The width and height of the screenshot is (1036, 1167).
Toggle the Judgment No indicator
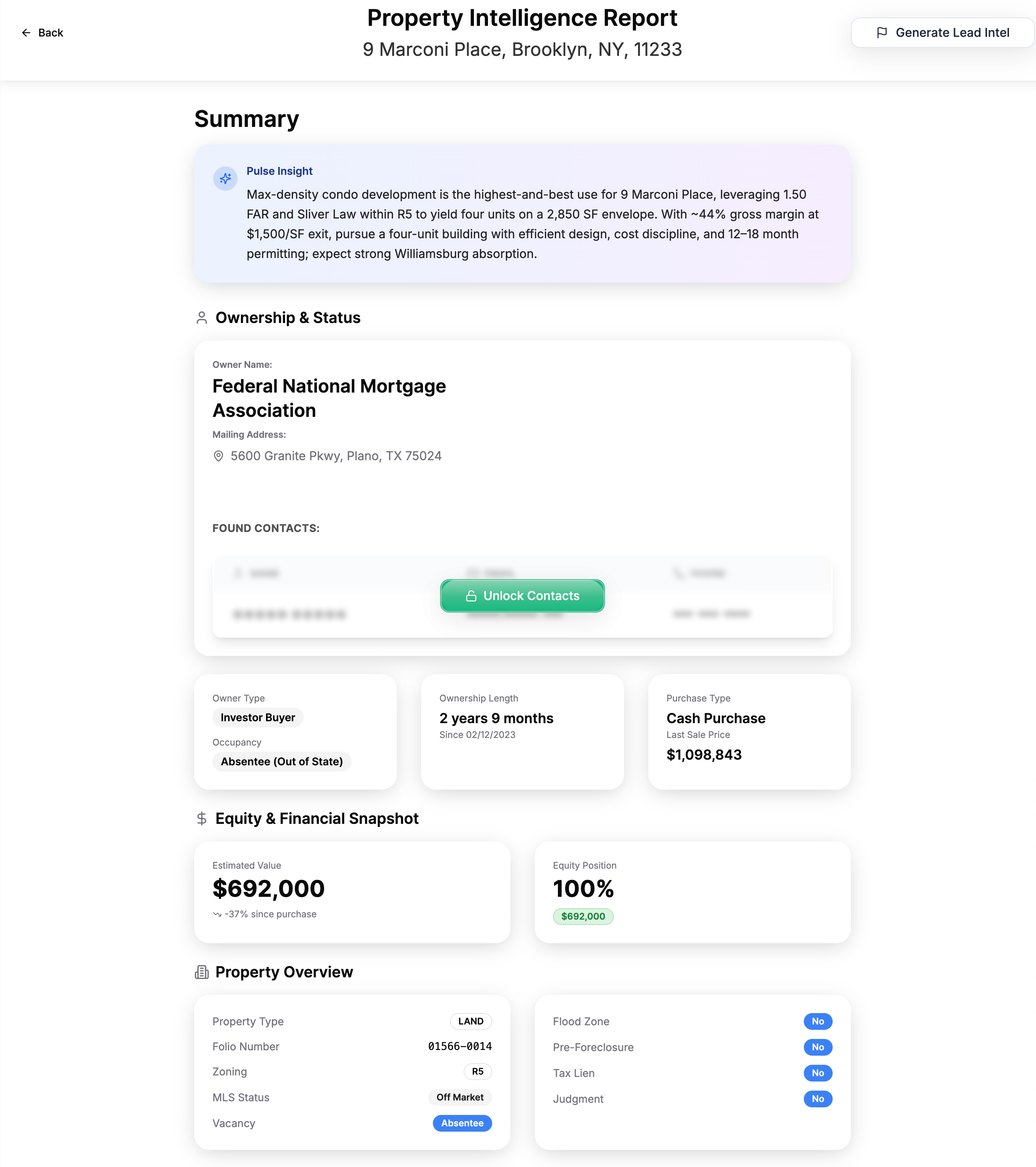pos(818,1099)
